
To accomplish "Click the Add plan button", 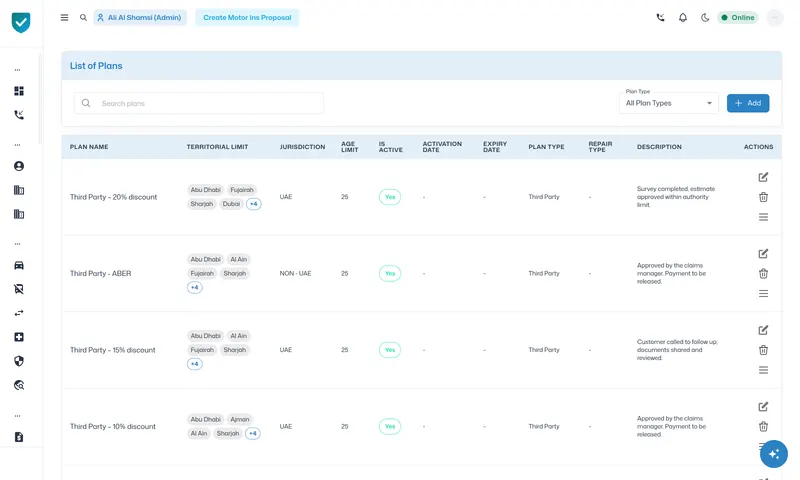I will (748, 103).
